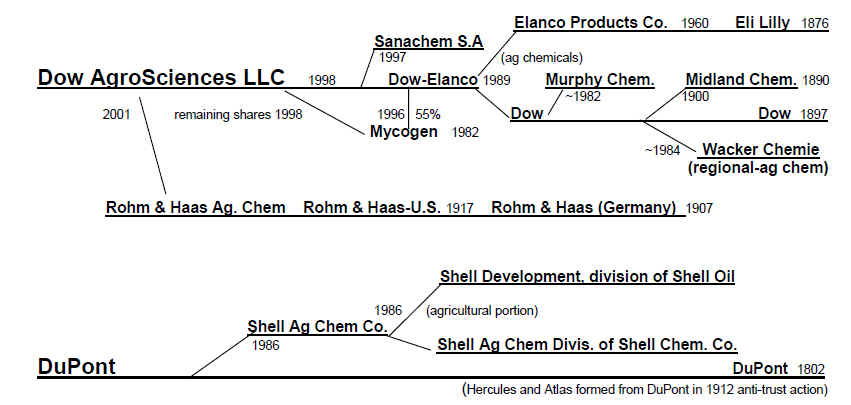
Task: Select the Murphy Chem. label
Action: [600, 80]
